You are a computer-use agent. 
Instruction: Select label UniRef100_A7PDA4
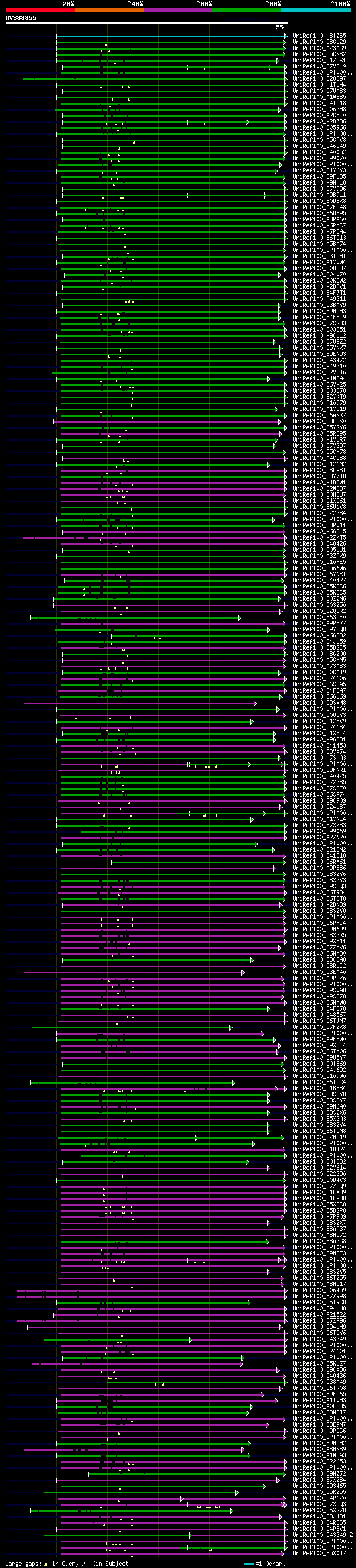pyautogui.click(x=319, y=232)
